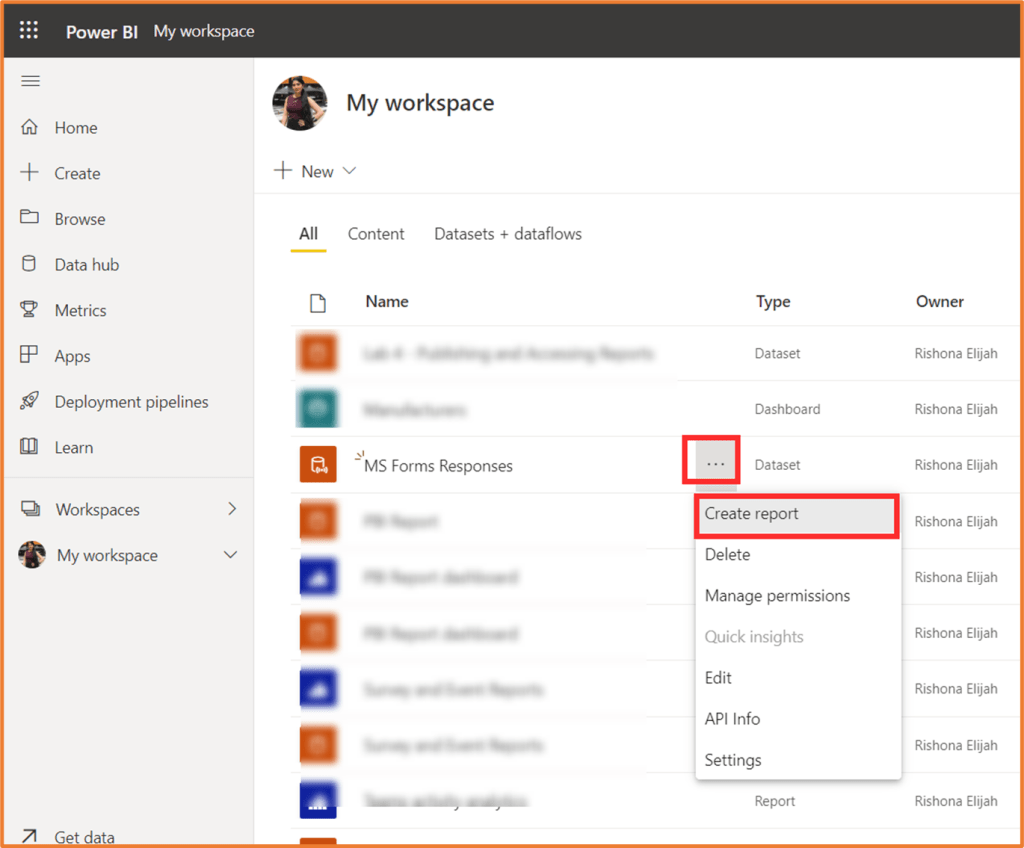1024x848 pixels.
Task: Click the Home icon in sidebar
Action: (30, 127)
